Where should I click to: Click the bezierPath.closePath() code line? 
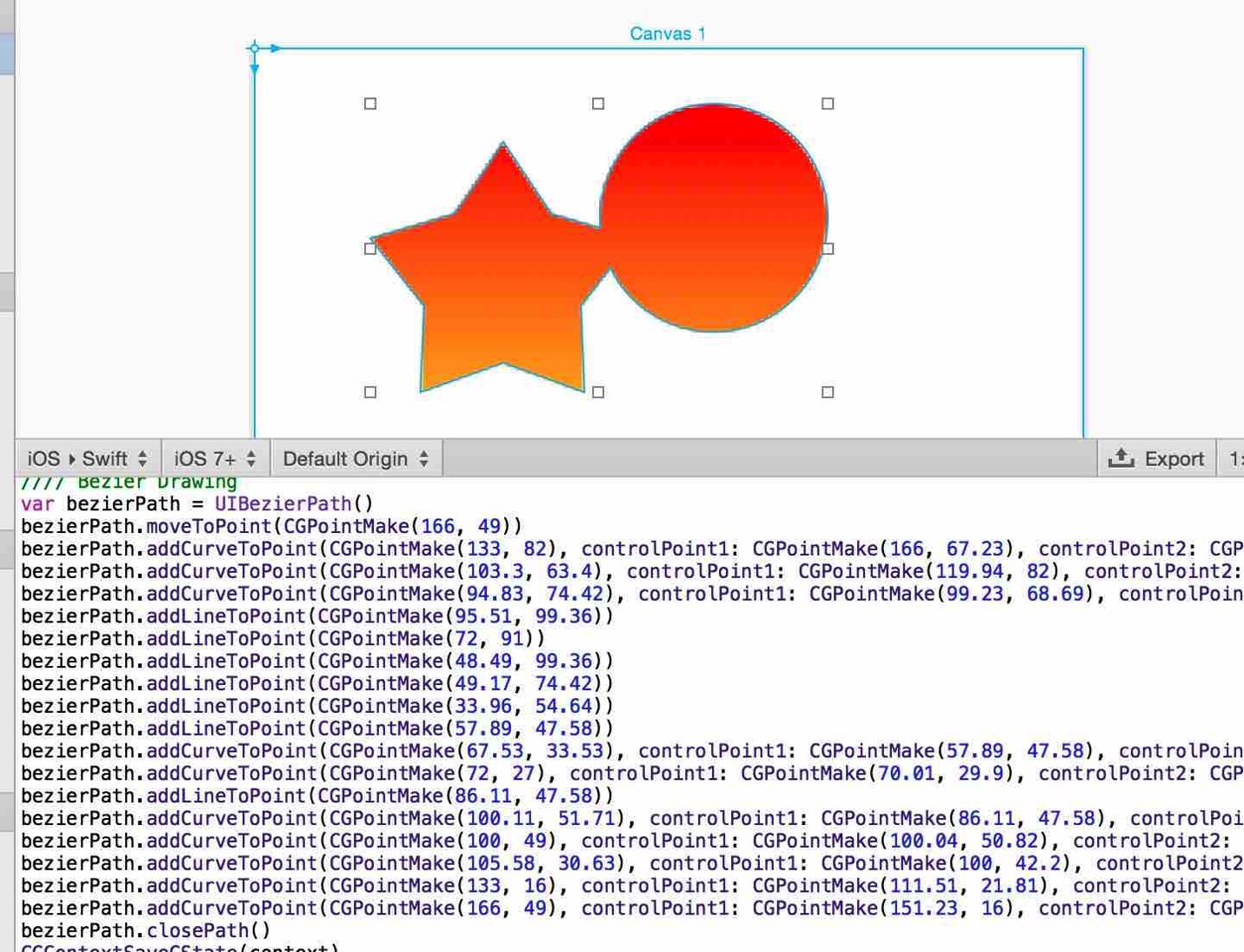(x=146, y=930)
